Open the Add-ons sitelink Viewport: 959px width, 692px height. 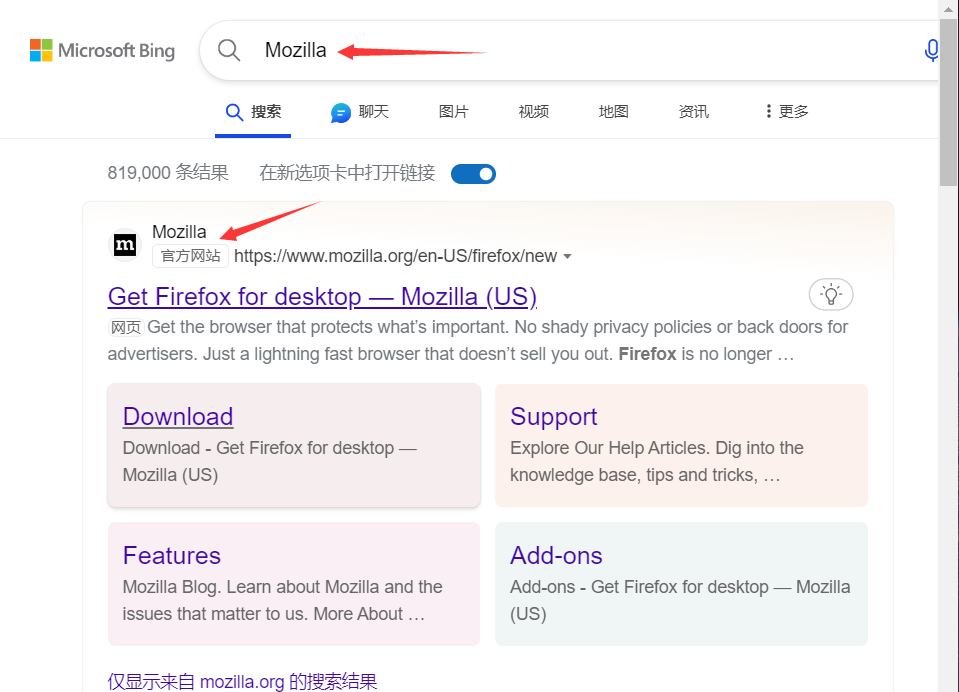(x=556, y=556)
